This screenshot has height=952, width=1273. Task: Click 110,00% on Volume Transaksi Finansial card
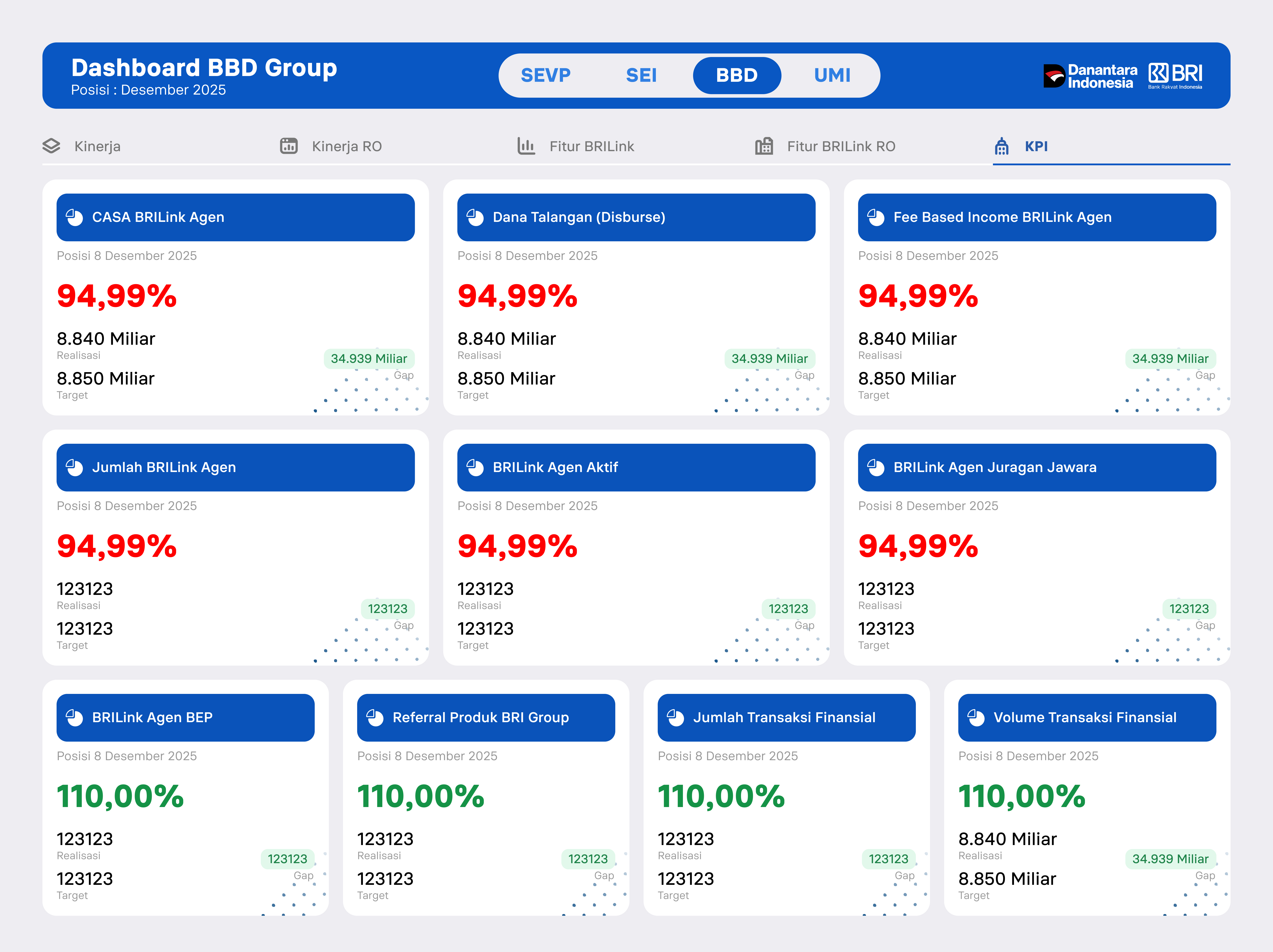(x=1022, y=797)
